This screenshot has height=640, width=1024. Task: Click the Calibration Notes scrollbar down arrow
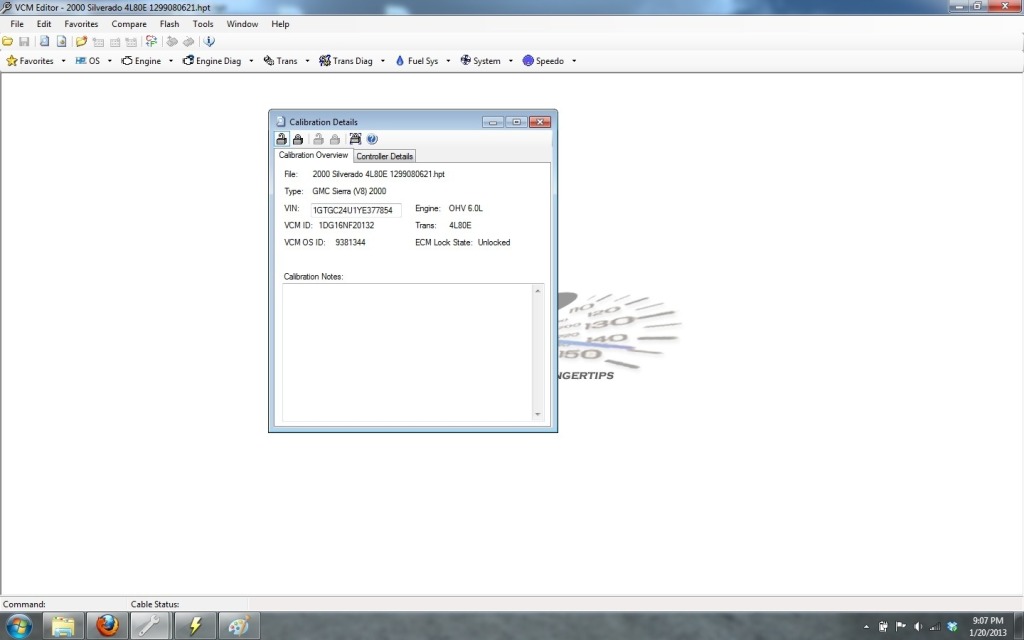(537, 414)
